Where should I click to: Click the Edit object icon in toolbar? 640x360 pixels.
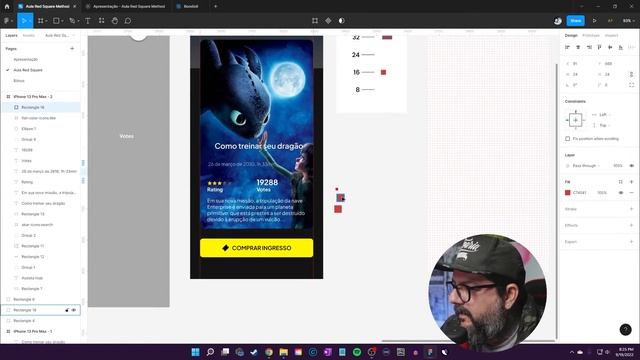click(315, 20)
